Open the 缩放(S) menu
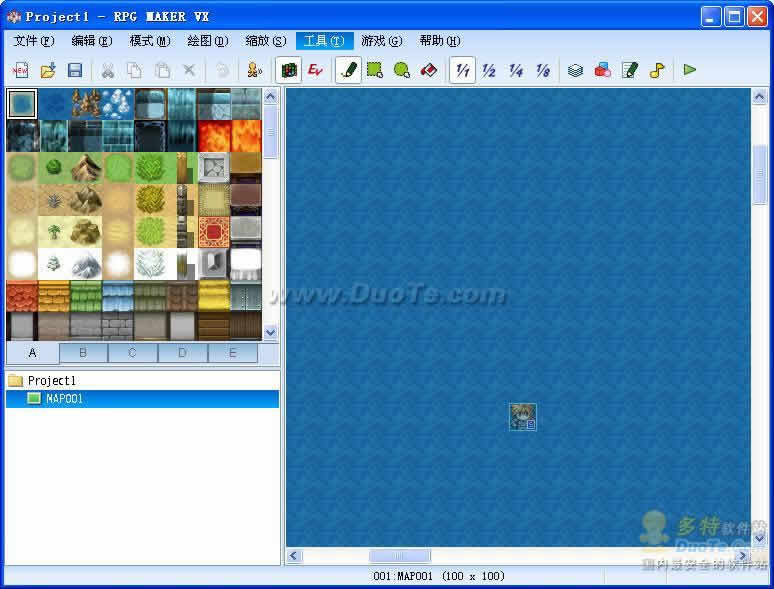Screen dimensions: 774x589 (x=266, y=40)
